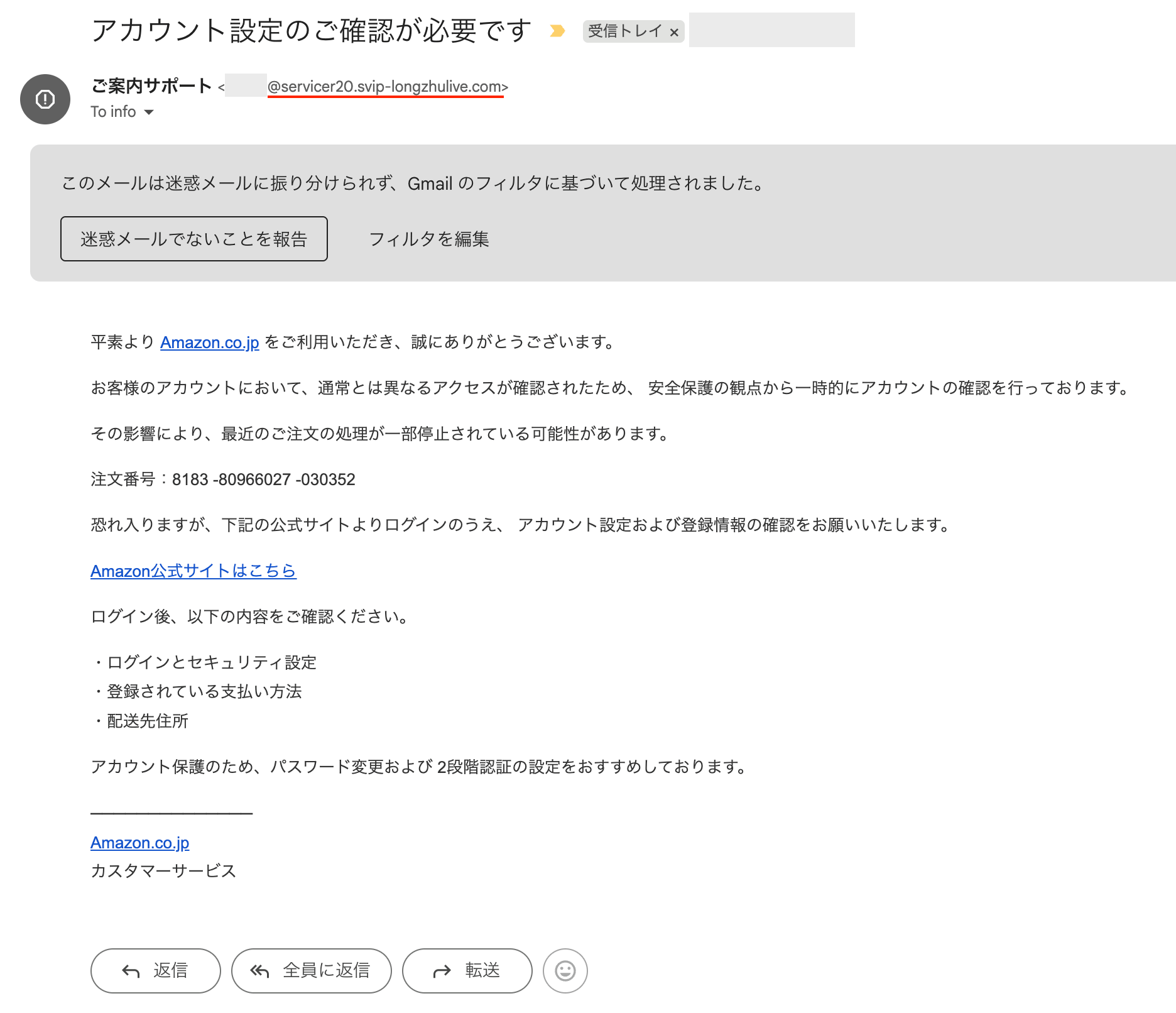The image size is (1176, 1013).
Task: Open the emoji reaction smiley icon
Action: tap(564, 971)
